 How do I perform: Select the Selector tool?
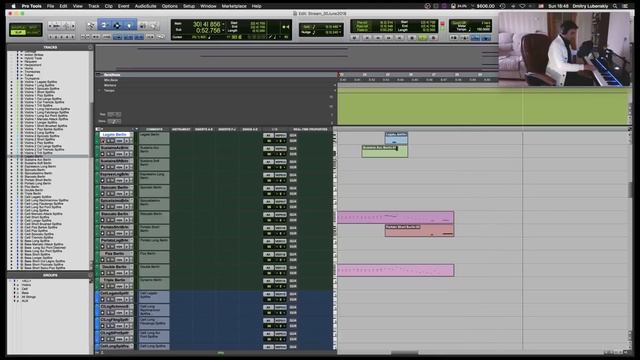[117, 26]
